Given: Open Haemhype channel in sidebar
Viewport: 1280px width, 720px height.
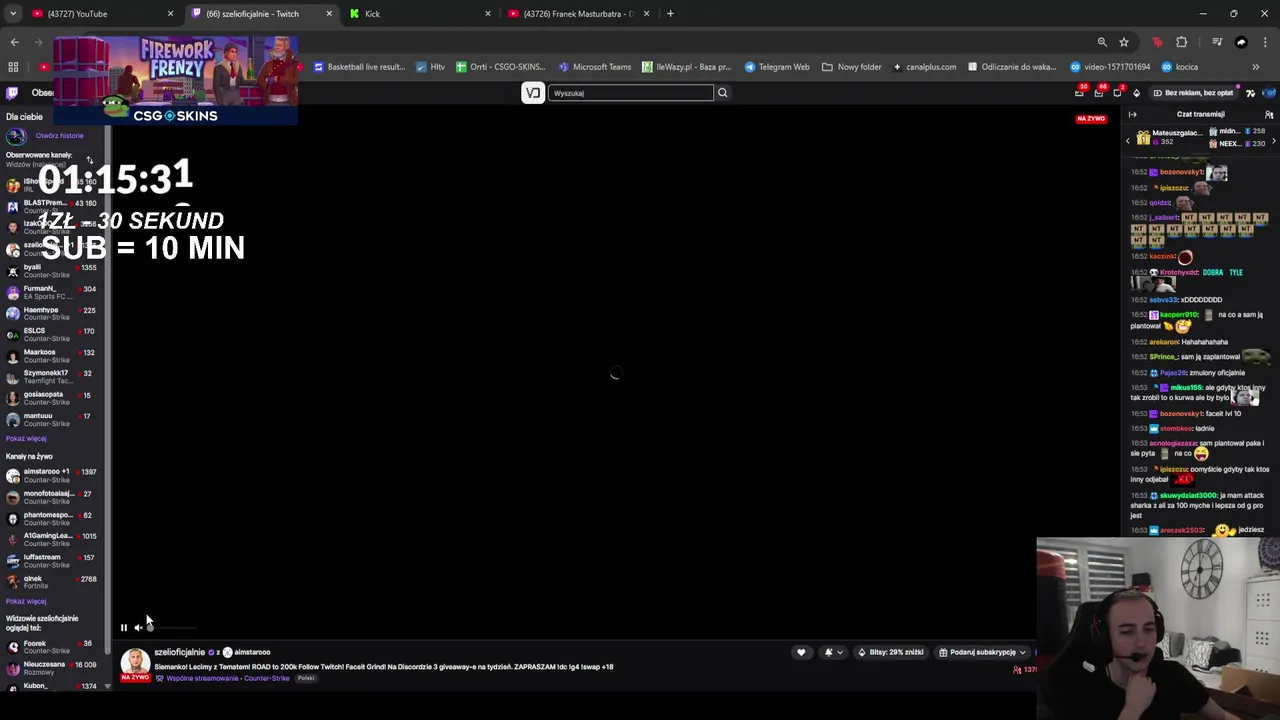Looking at the screenshot, I should [x=52, y=314].
